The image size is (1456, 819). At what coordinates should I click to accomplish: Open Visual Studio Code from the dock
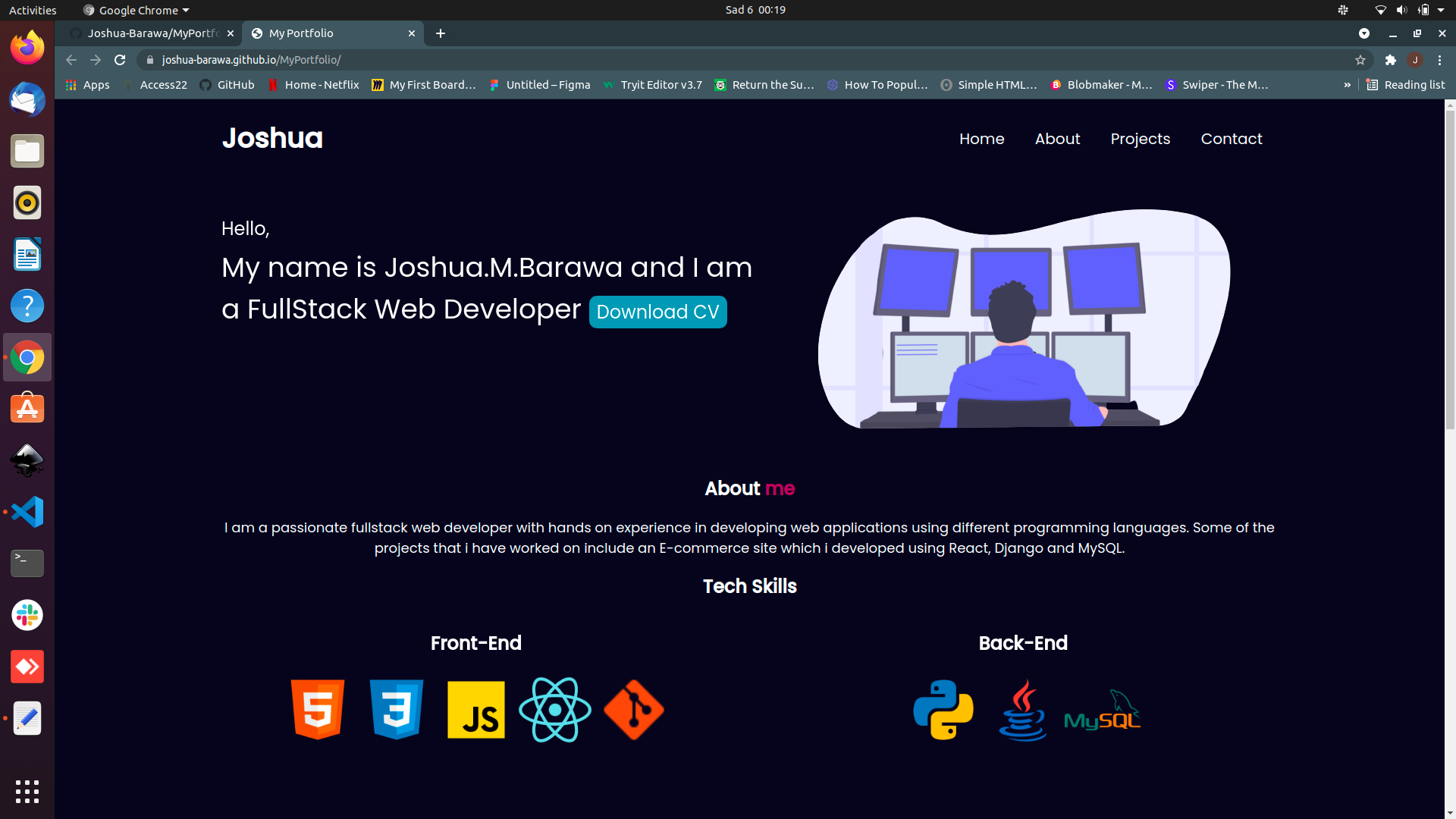tap(27, 512)
